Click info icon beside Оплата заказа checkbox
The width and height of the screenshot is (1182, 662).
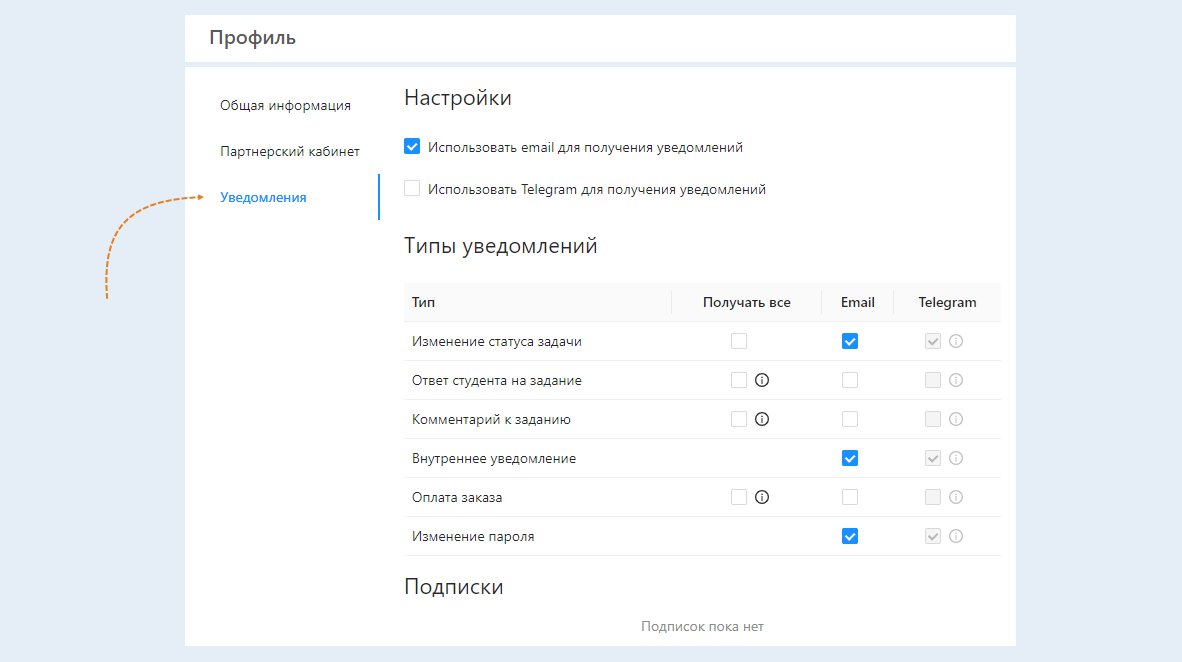[x=762, y=497]
